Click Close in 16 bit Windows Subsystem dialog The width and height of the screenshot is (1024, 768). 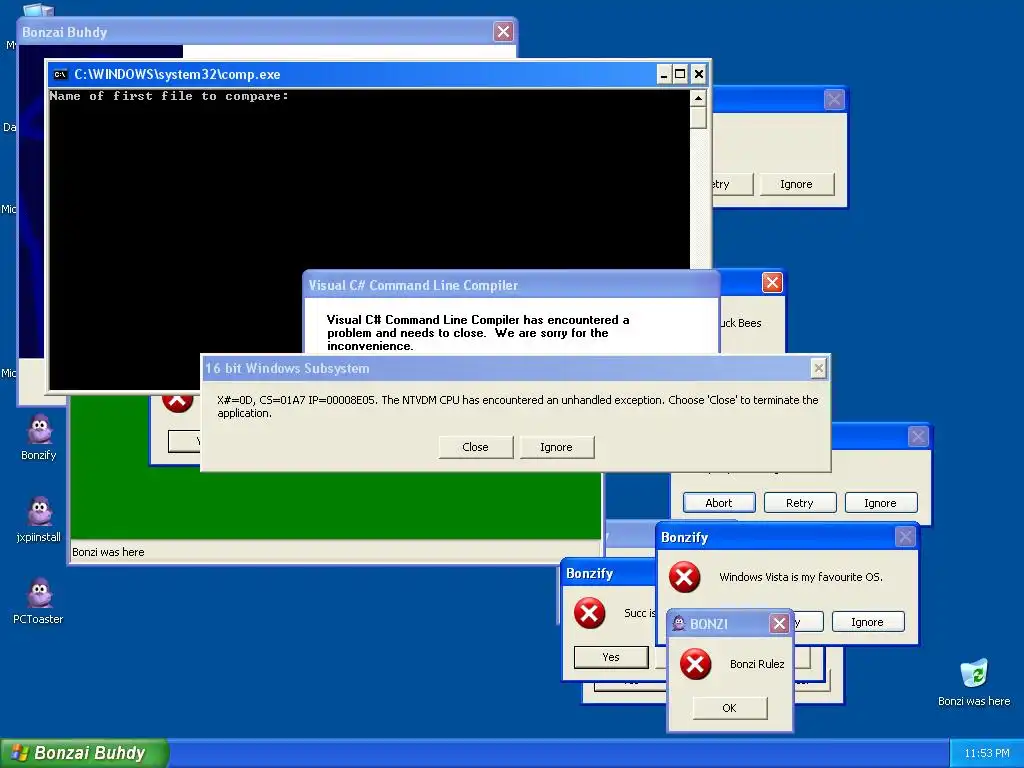click(x=475, y=447)
